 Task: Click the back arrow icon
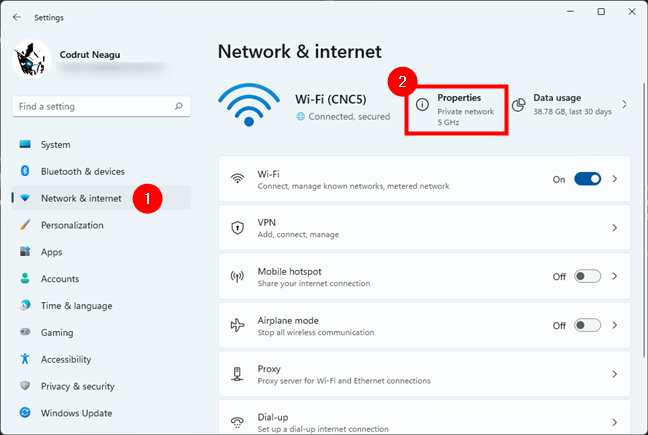tap(17, 17)
